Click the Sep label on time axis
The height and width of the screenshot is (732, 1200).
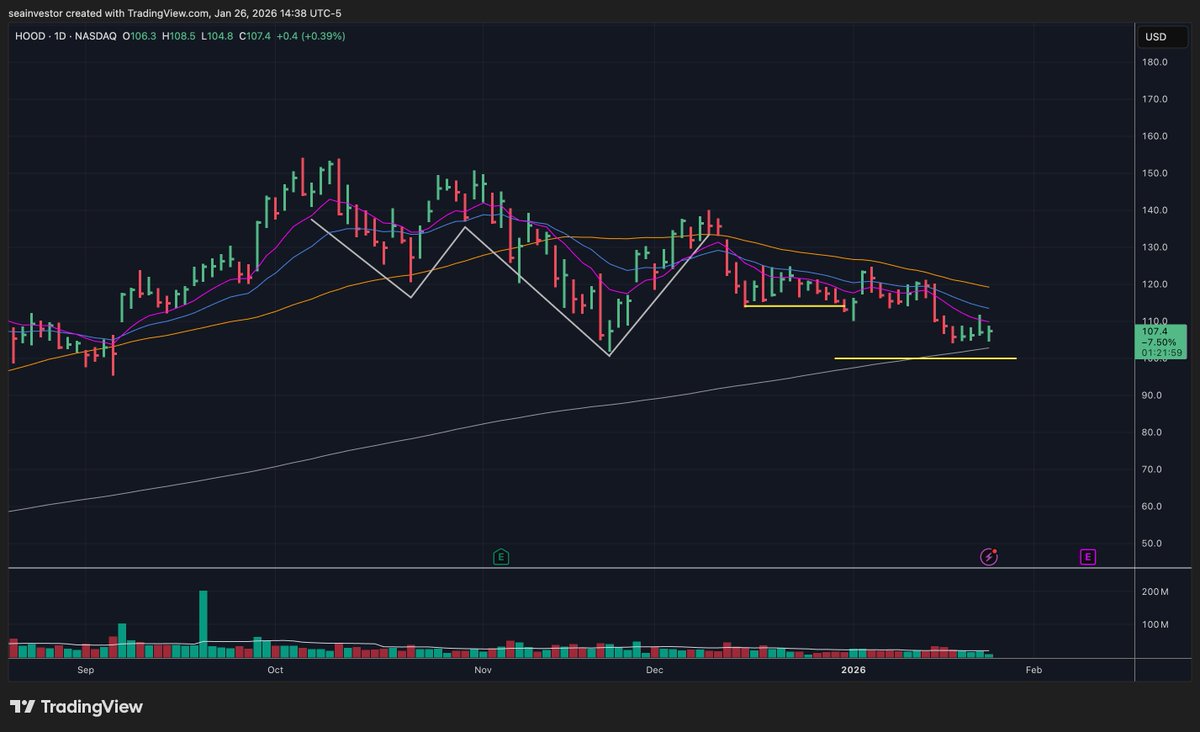coord(85,670)
